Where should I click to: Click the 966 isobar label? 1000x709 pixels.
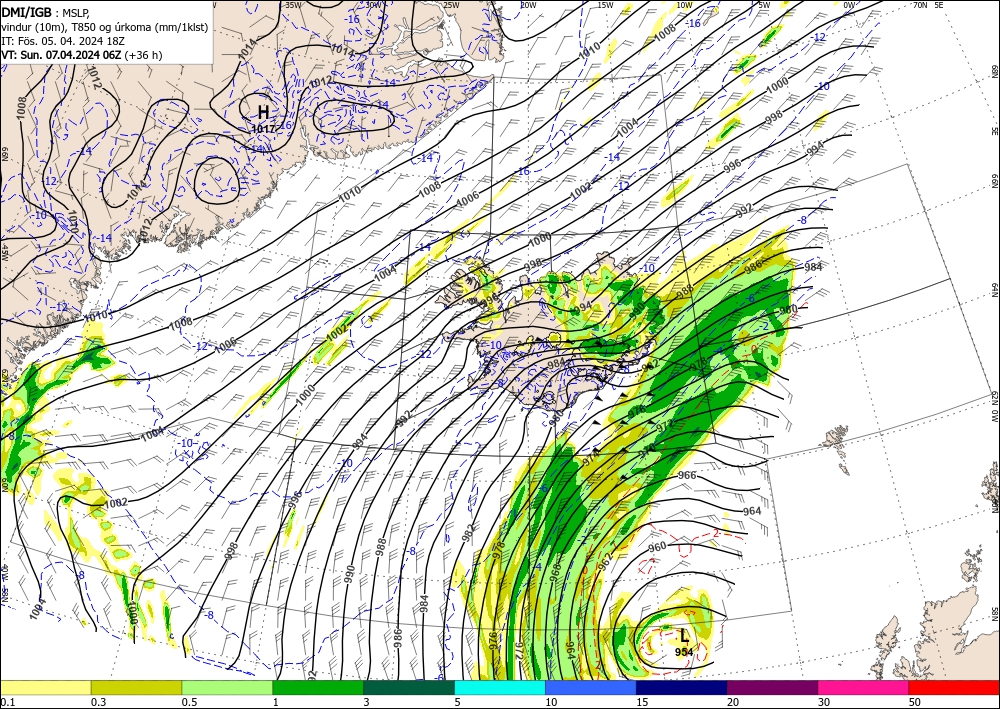point(687,475)
